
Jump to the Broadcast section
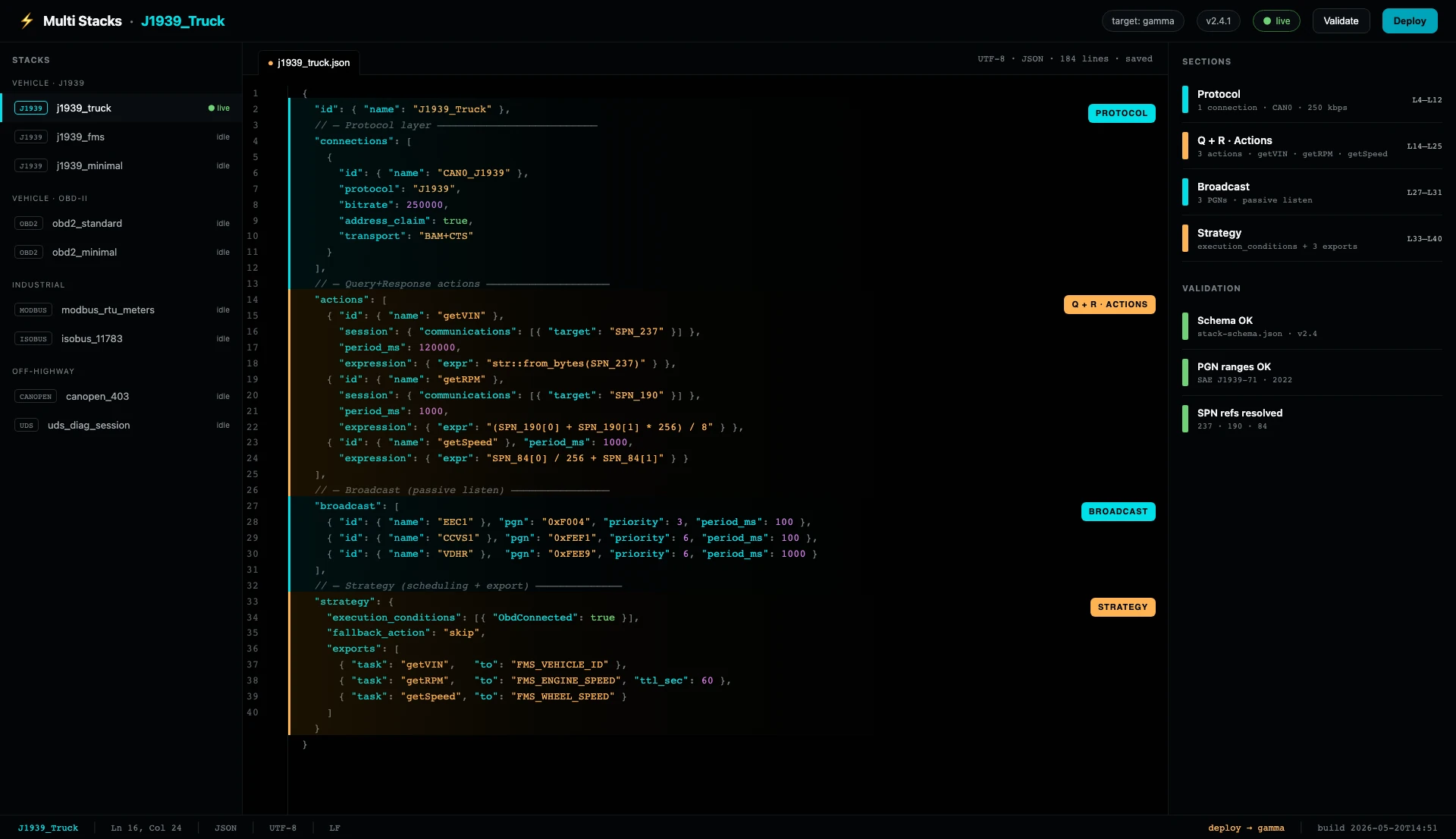coord(1312,192)
